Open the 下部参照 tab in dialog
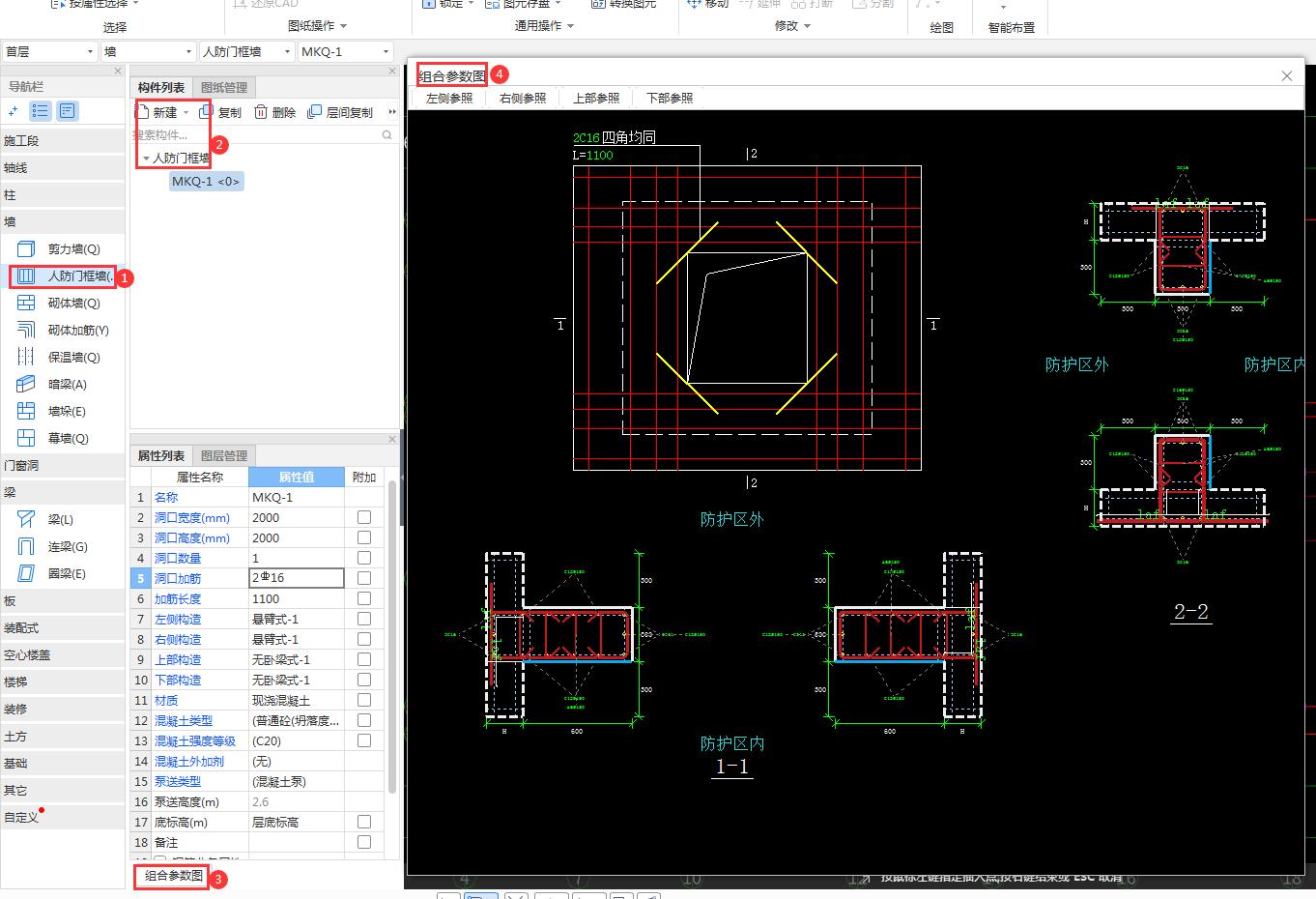The image size is (1316, 899). 670,98
